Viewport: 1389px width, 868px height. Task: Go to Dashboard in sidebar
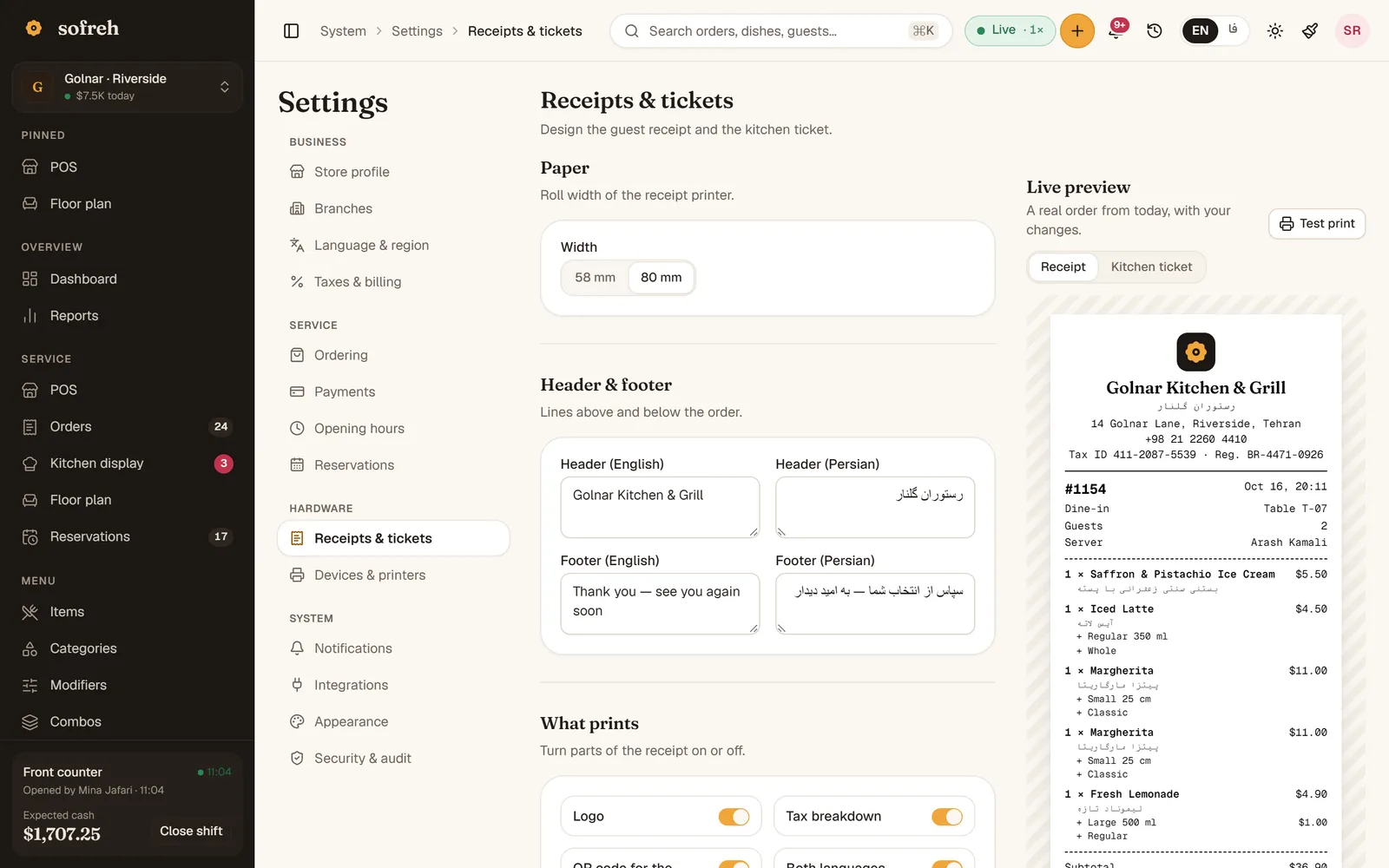click(127, 279)
